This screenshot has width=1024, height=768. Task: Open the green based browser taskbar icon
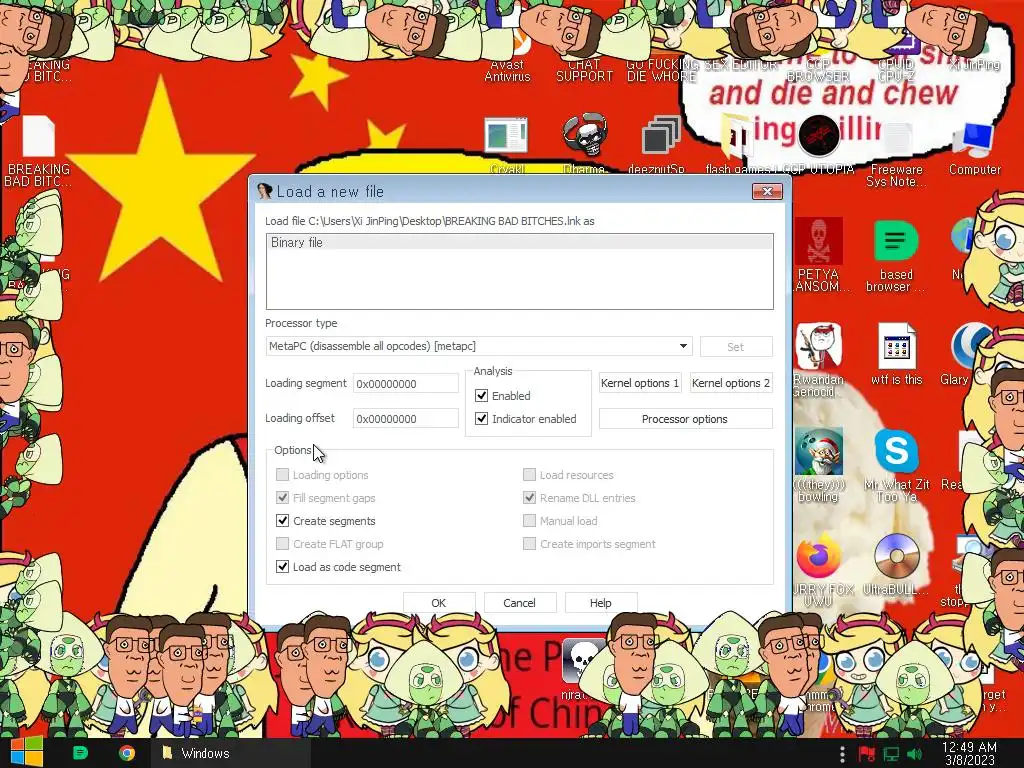pyautogui.click(x=80, y=753)
